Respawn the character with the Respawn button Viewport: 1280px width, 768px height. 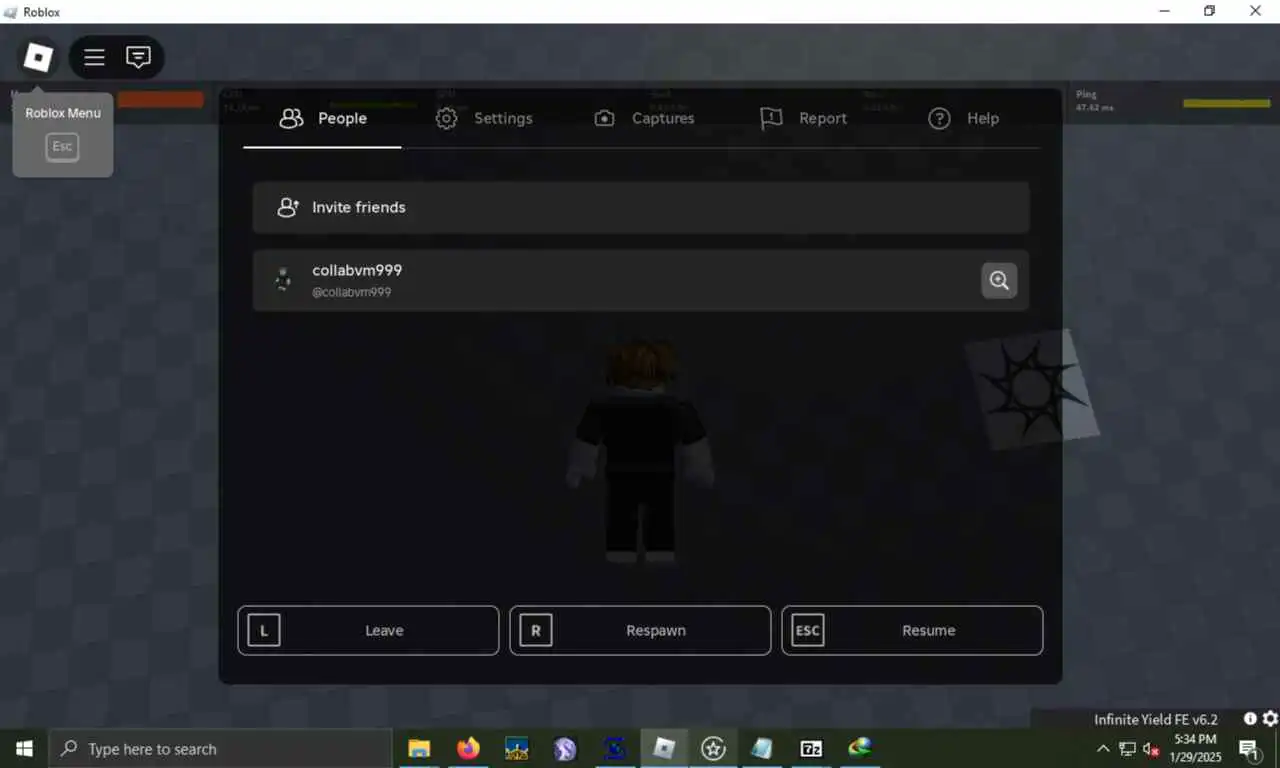(640, 630)
